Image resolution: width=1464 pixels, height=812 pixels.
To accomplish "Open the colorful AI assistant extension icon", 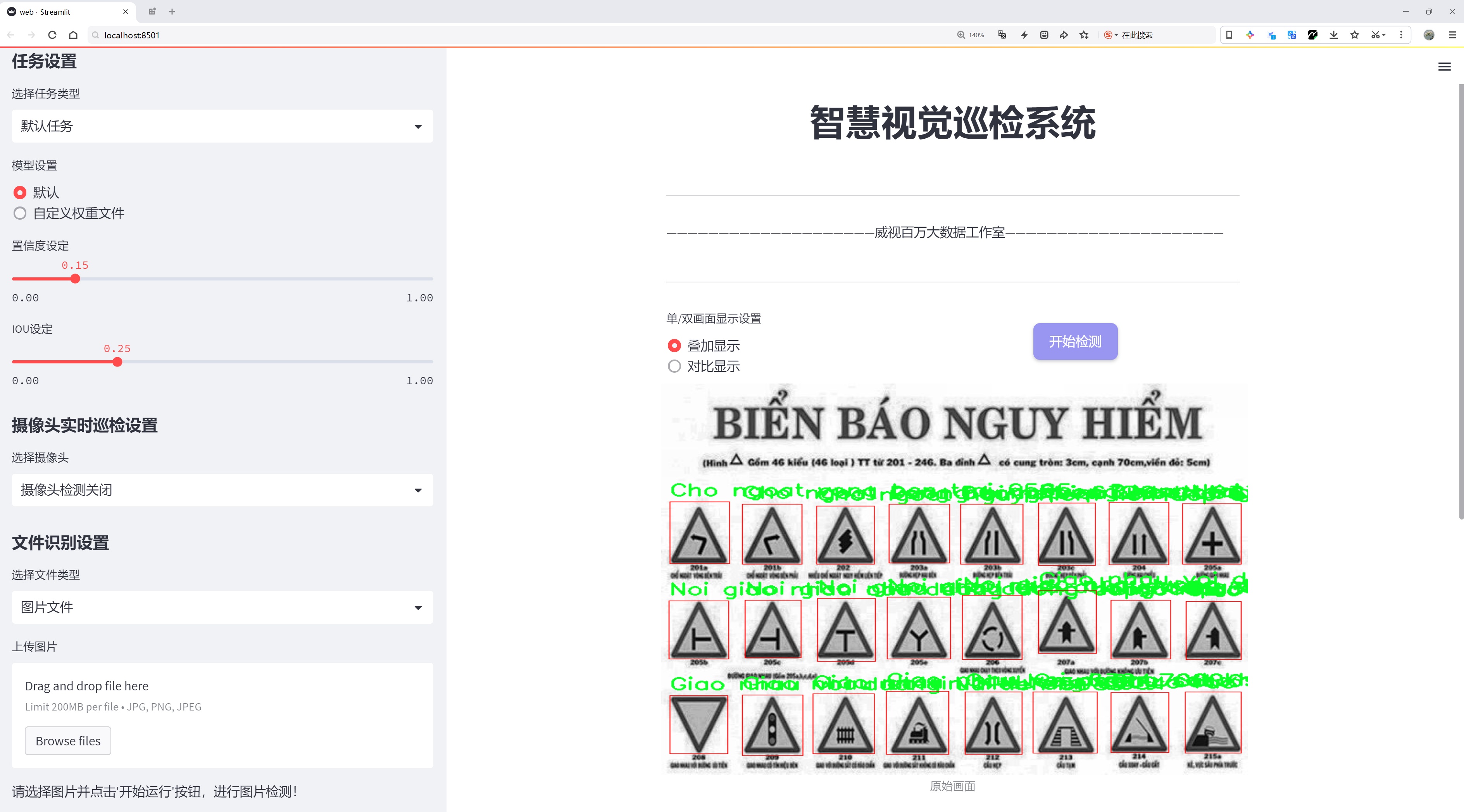I will [x=1250, y=35].
